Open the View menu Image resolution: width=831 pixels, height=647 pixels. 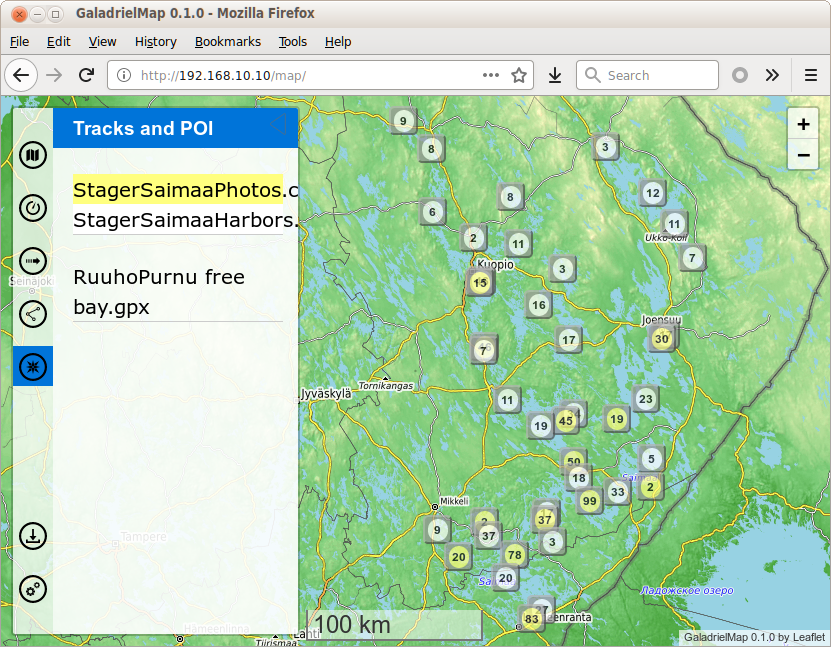click(x=102, y=41)
